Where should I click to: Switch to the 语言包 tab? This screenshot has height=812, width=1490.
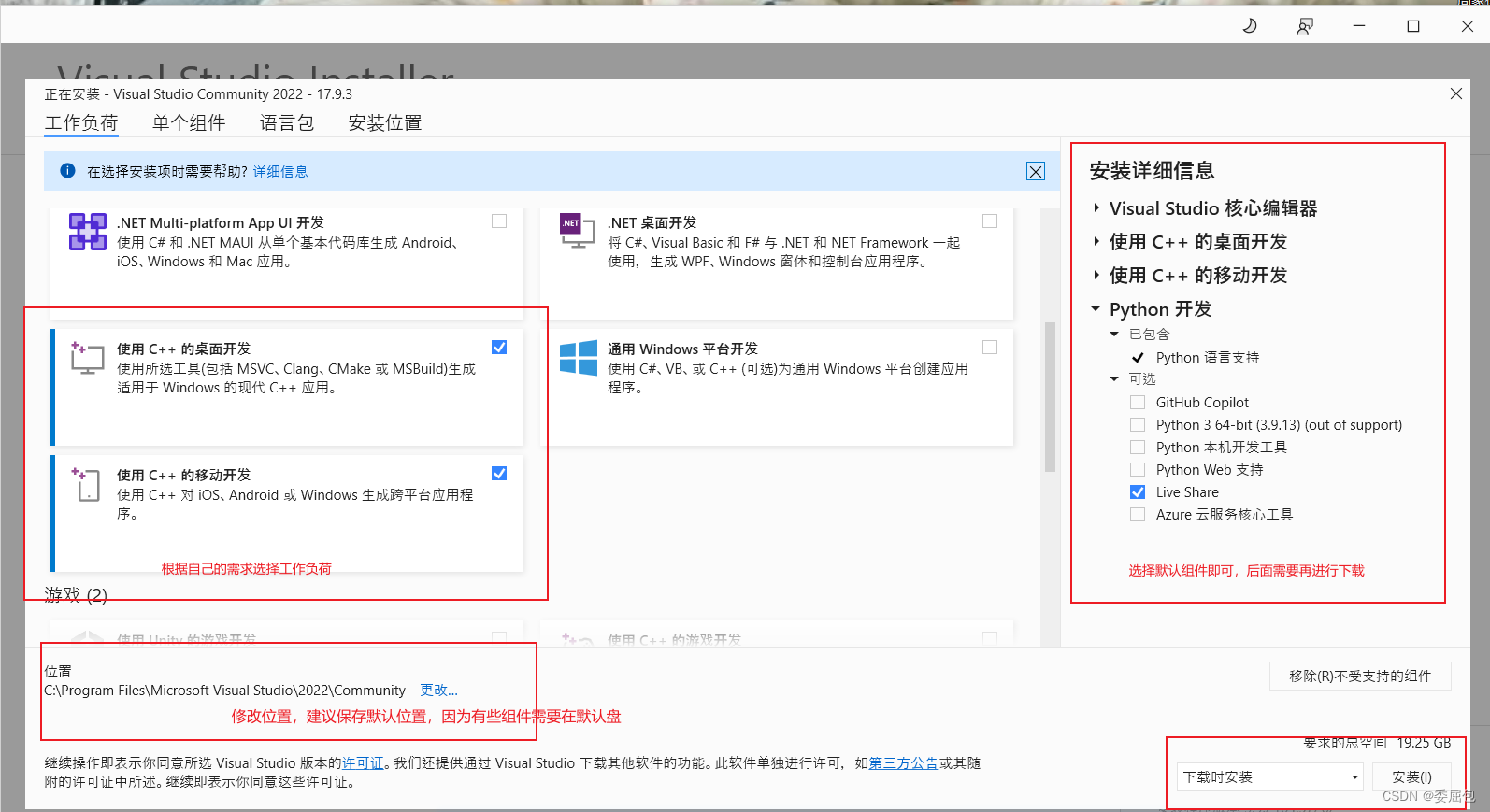287,123
